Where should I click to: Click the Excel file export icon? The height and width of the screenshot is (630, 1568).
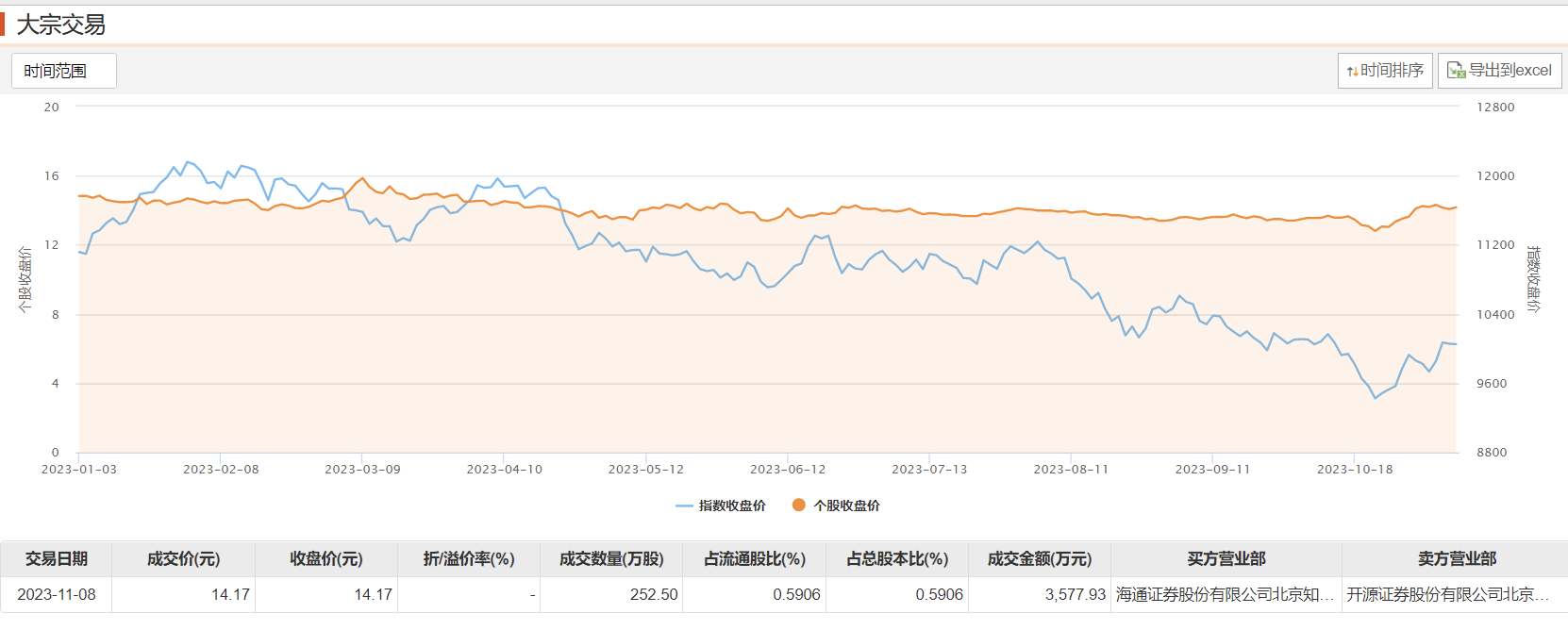(1456, 71)
